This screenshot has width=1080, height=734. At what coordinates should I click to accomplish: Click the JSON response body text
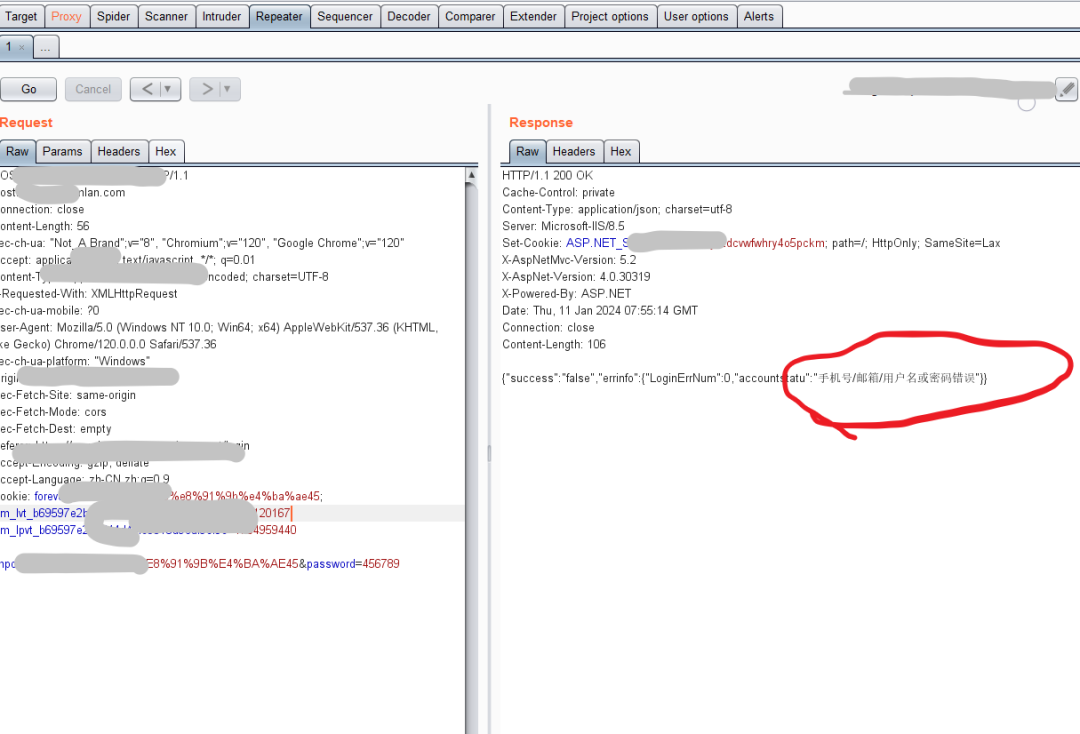[x=744, y=378]
